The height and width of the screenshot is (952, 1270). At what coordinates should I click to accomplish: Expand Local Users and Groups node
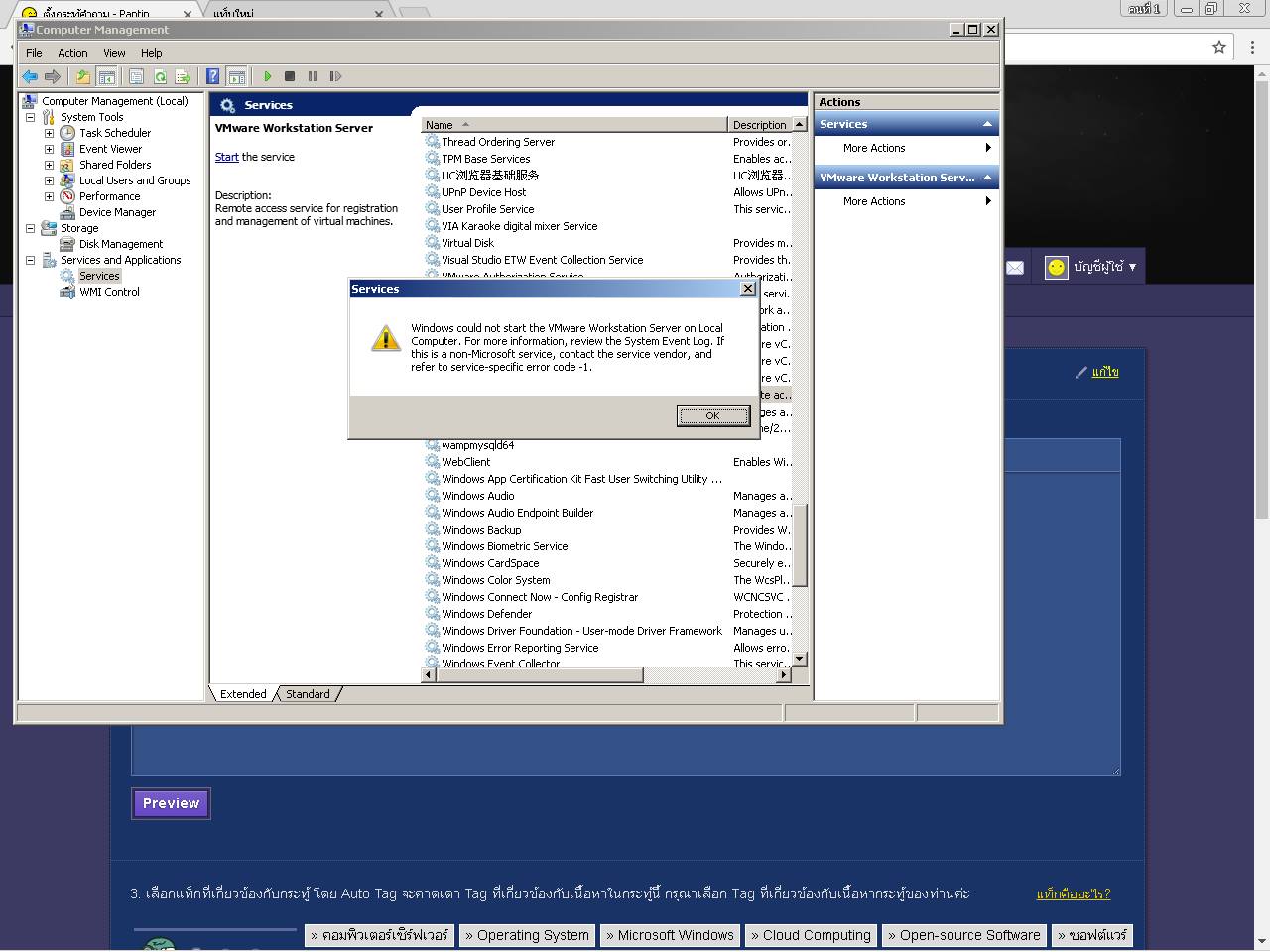pyautogui.click(x=49, y=180)
